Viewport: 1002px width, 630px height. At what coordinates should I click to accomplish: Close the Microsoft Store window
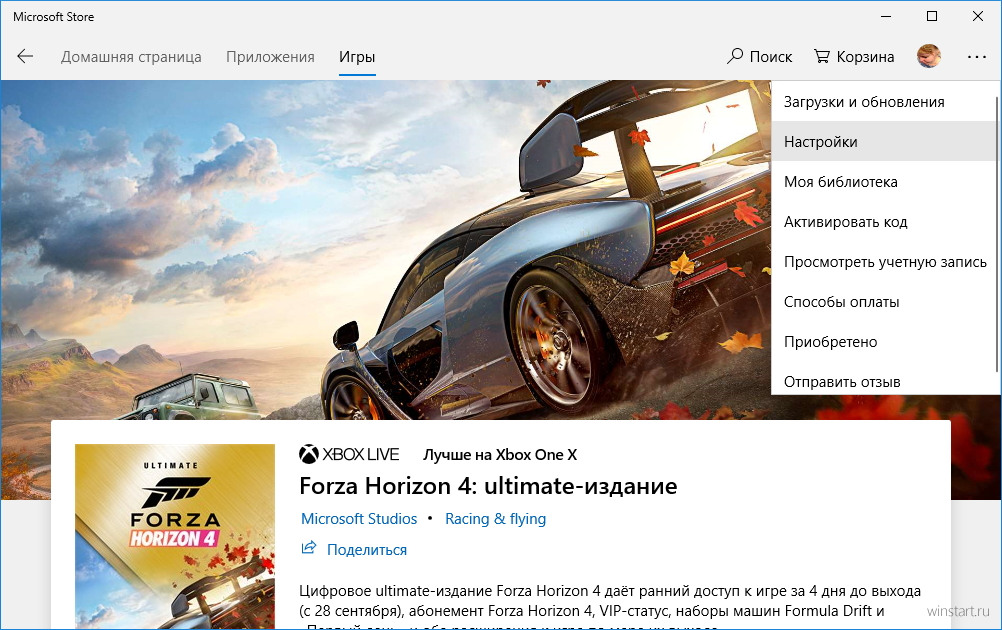[x=978, y=17]
